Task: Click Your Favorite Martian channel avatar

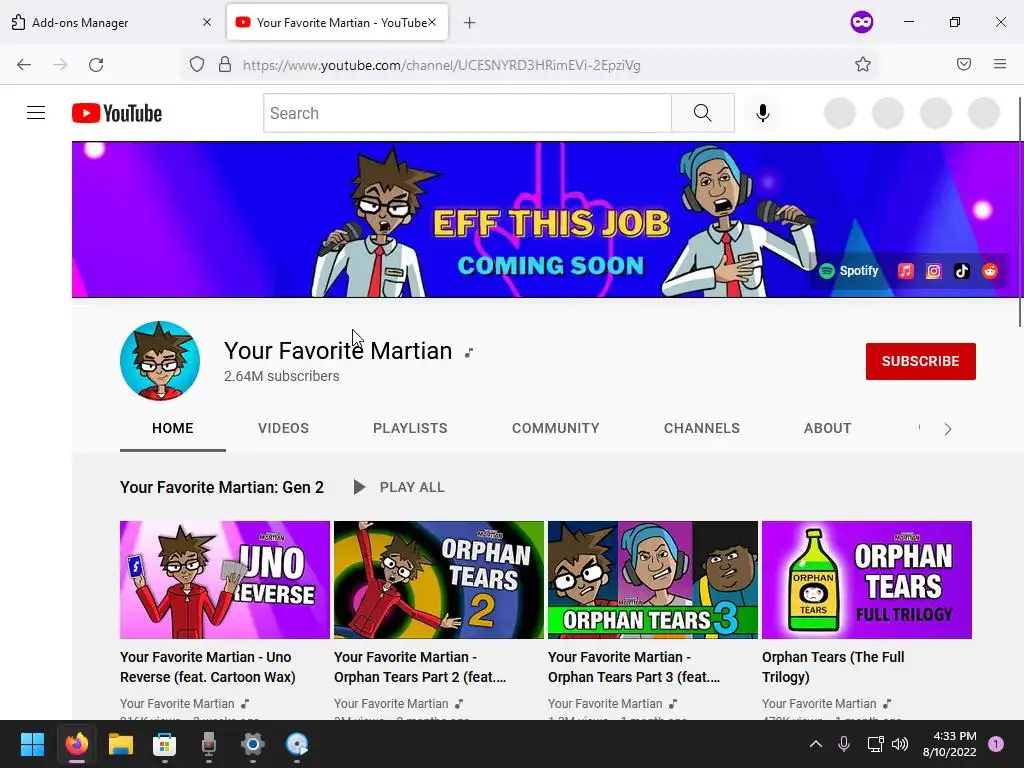Action: click(x=160, y=360)
